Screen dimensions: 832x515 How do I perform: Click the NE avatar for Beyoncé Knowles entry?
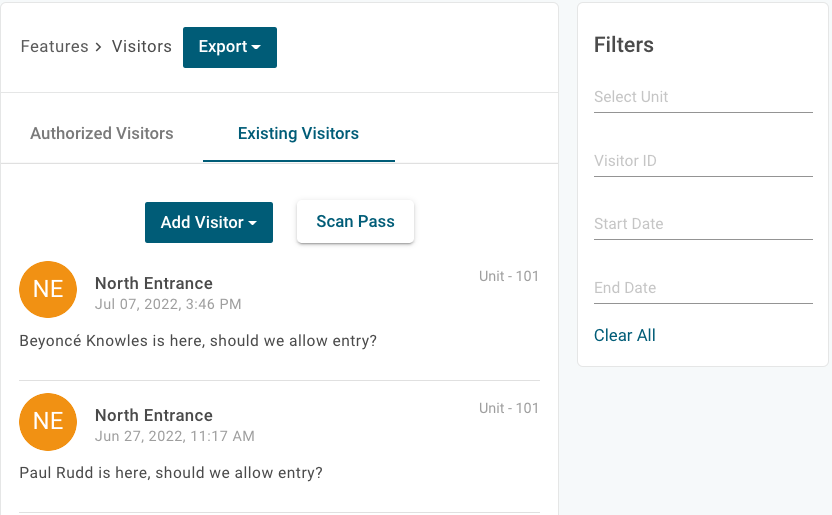(48, 289)
